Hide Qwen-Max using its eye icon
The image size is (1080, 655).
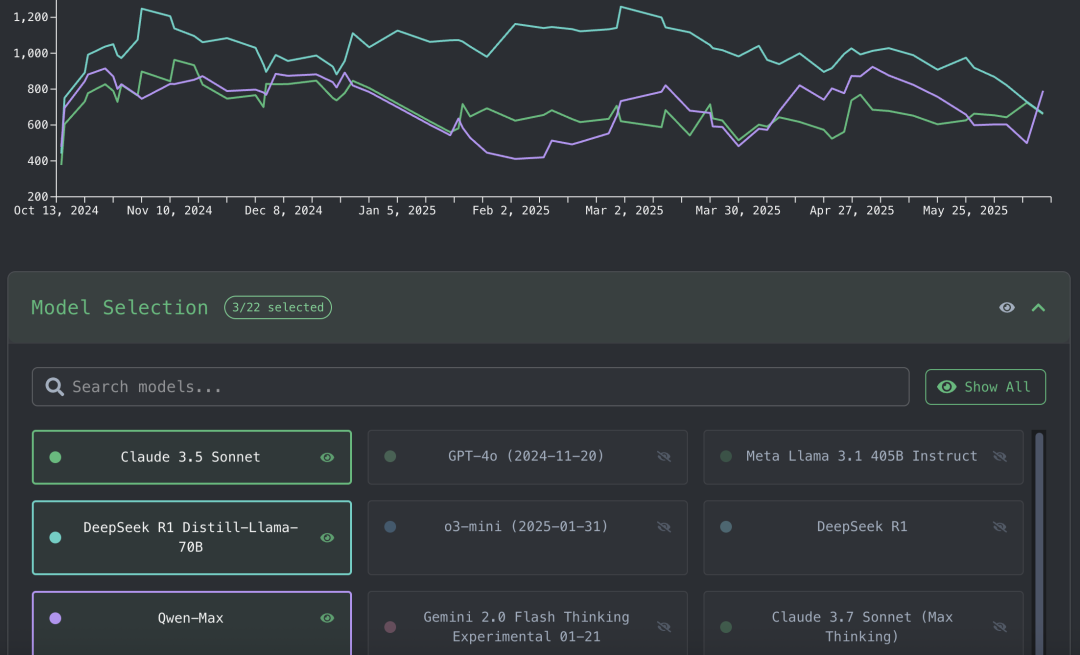click(327, 618)
